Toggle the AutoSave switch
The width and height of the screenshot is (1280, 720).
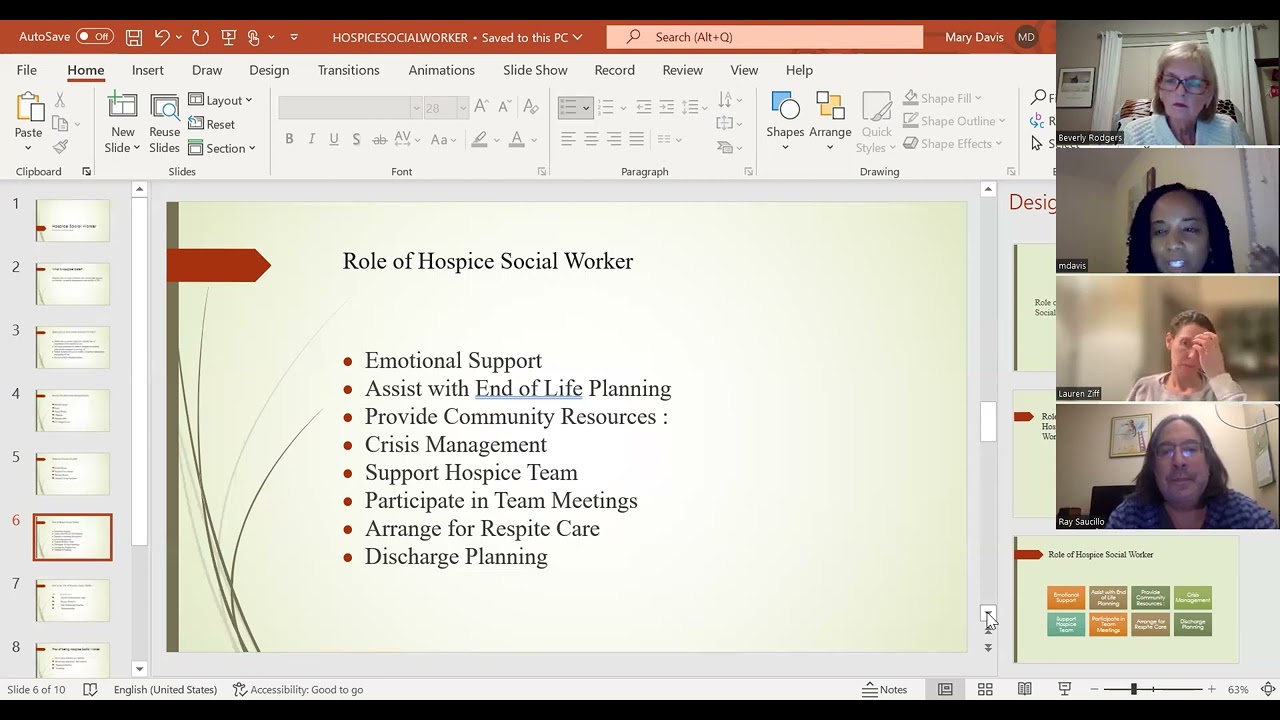95,37
